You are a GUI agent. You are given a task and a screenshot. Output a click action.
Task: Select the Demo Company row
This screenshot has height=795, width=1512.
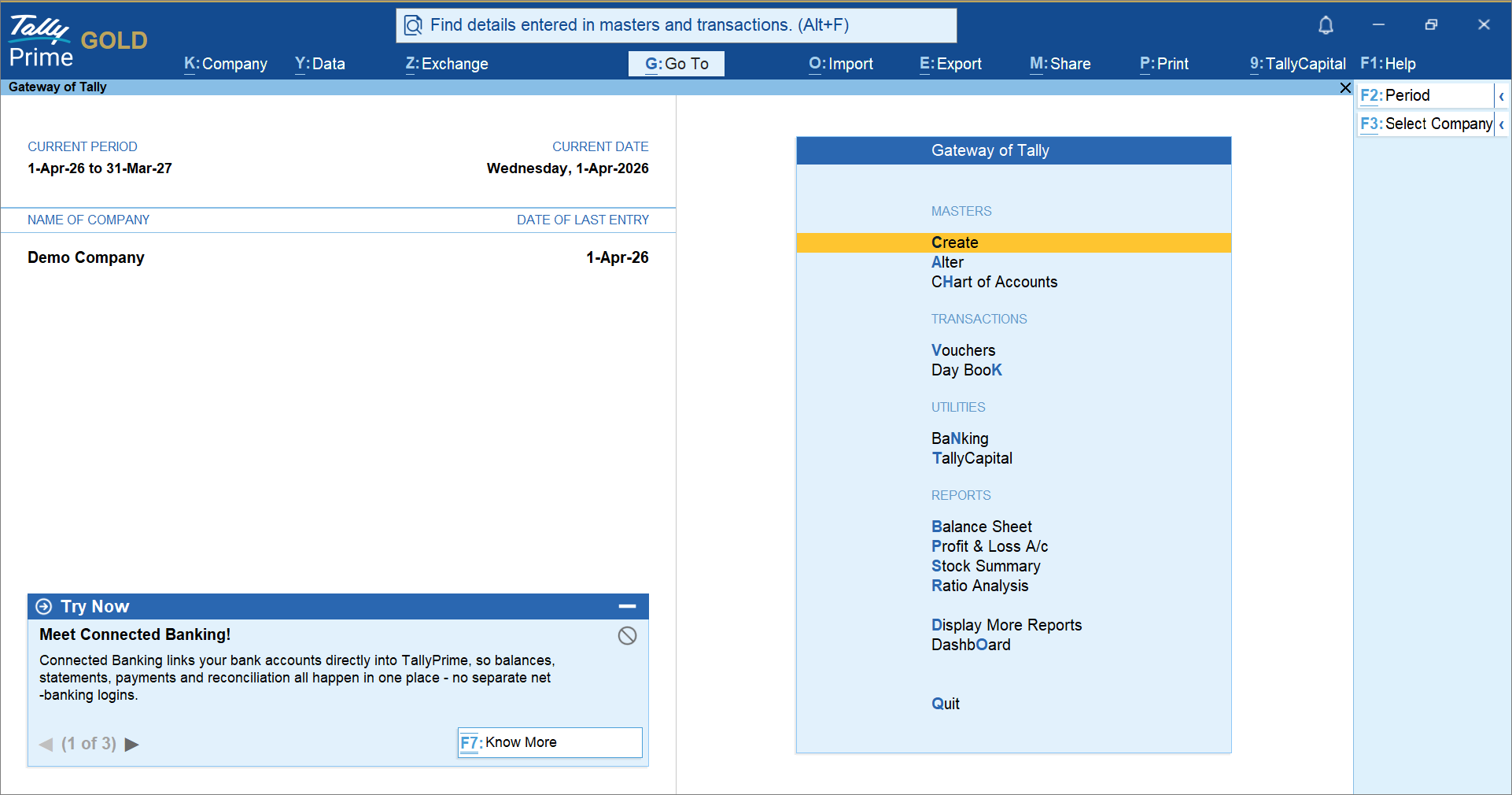click(x=338, y=257)
